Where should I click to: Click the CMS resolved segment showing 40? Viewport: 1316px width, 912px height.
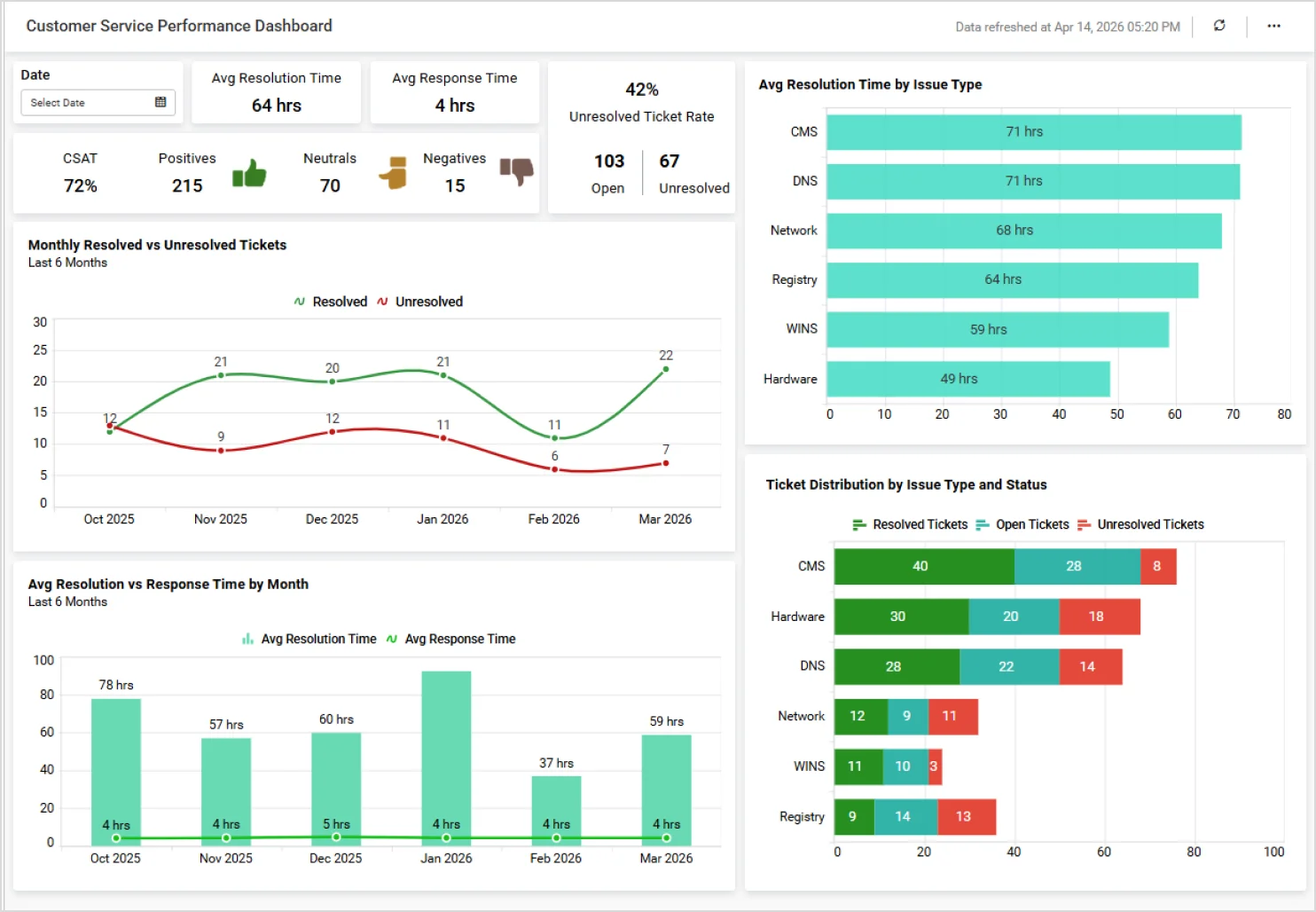point(924,566)
